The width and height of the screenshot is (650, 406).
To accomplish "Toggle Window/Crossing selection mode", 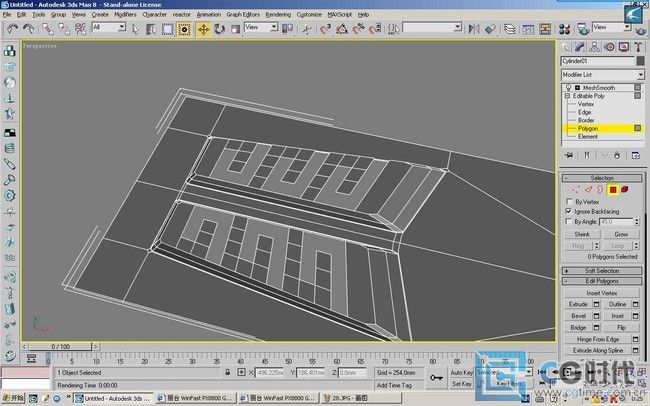I will coord(184,29).
